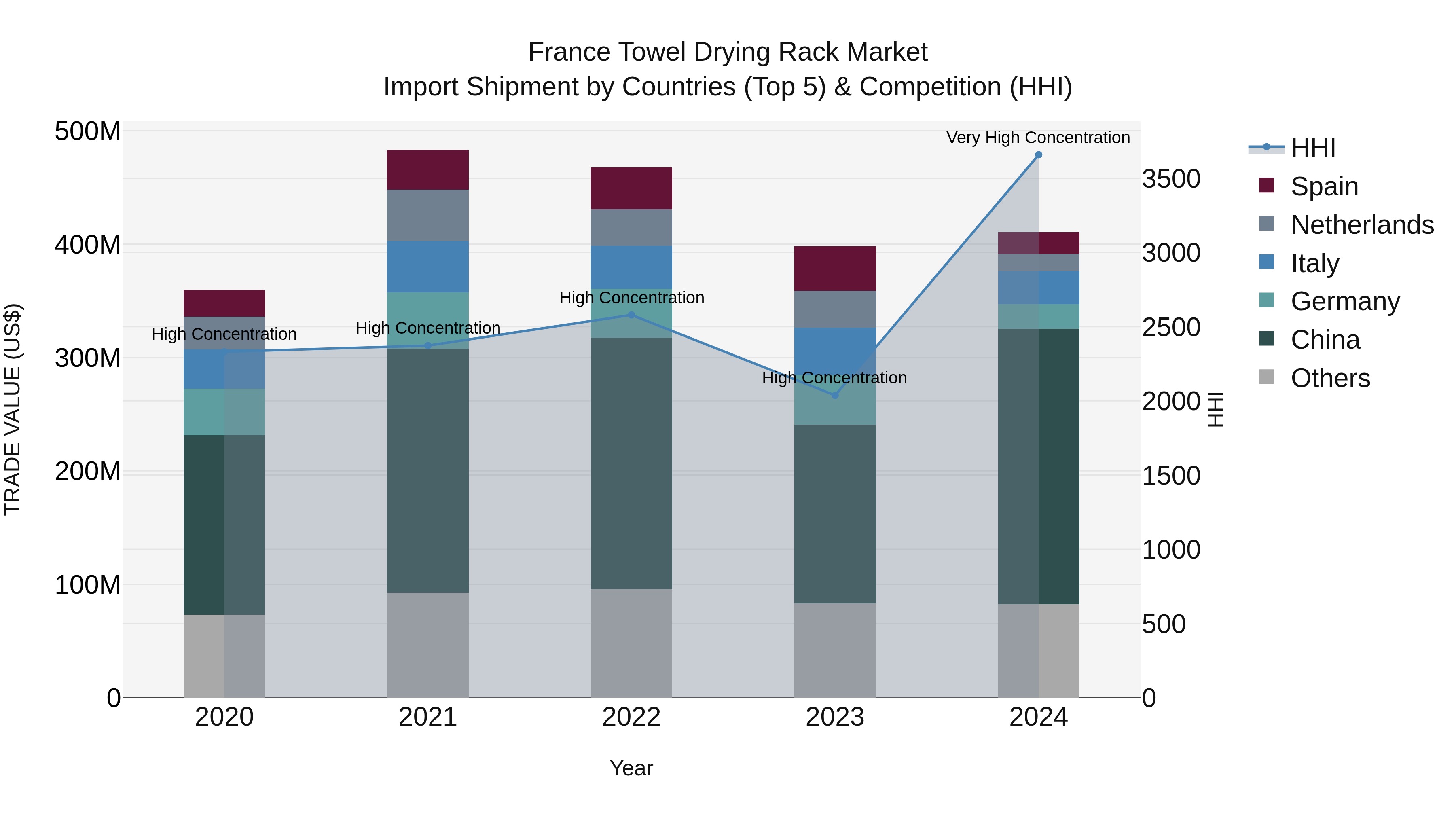
Task: Click the Year x-axis title
Action: [631, 768]
